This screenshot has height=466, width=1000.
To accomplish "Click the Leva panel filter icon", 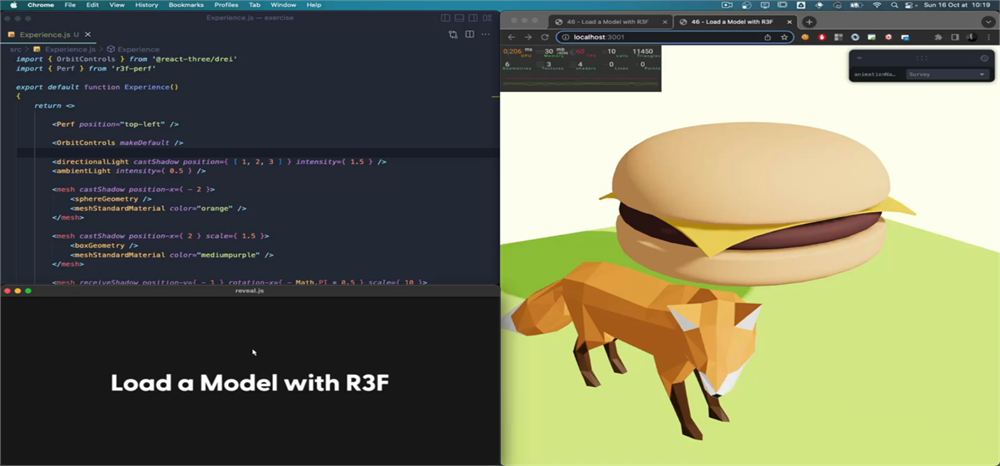I will (x=984, y=58).
